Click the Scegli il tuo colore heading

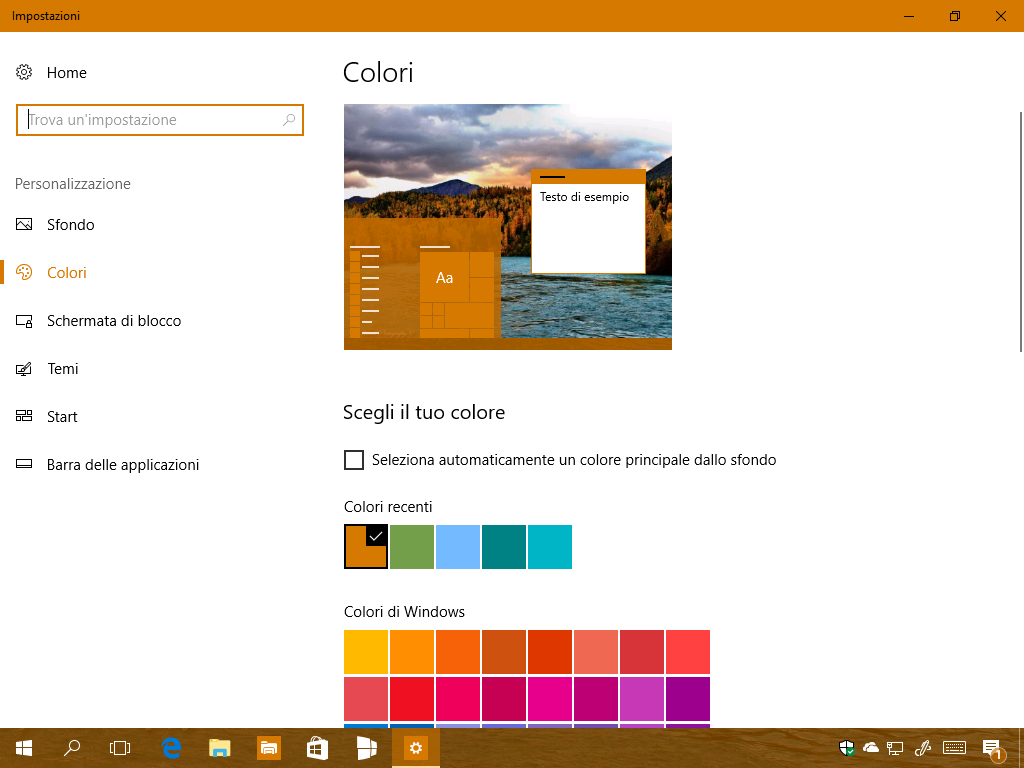424,413
